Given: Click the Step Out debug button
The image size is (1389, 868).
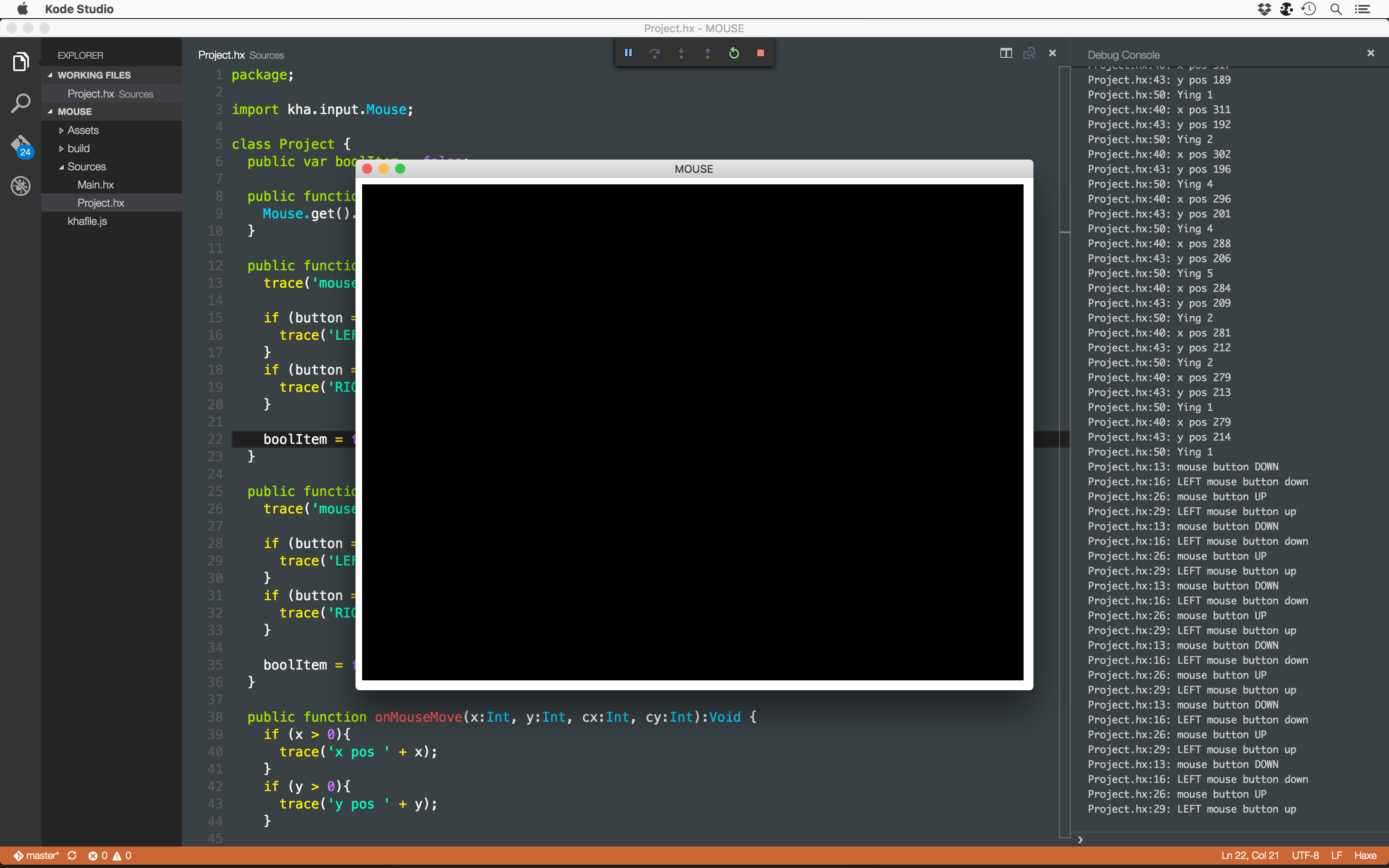Looking at the screenshot, I should (x=708, y=53).
